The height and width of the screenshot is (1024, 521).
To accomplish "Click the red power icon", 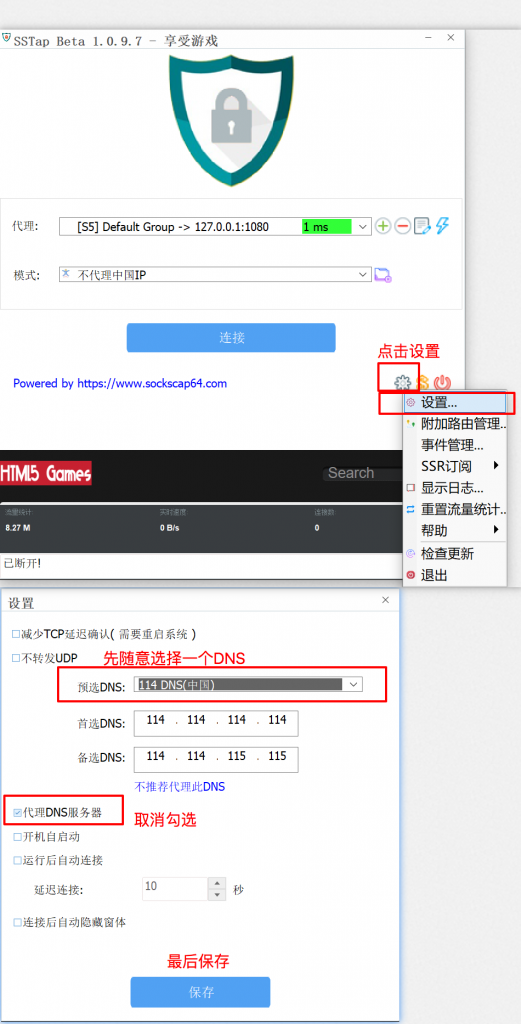I will (443, 383).
